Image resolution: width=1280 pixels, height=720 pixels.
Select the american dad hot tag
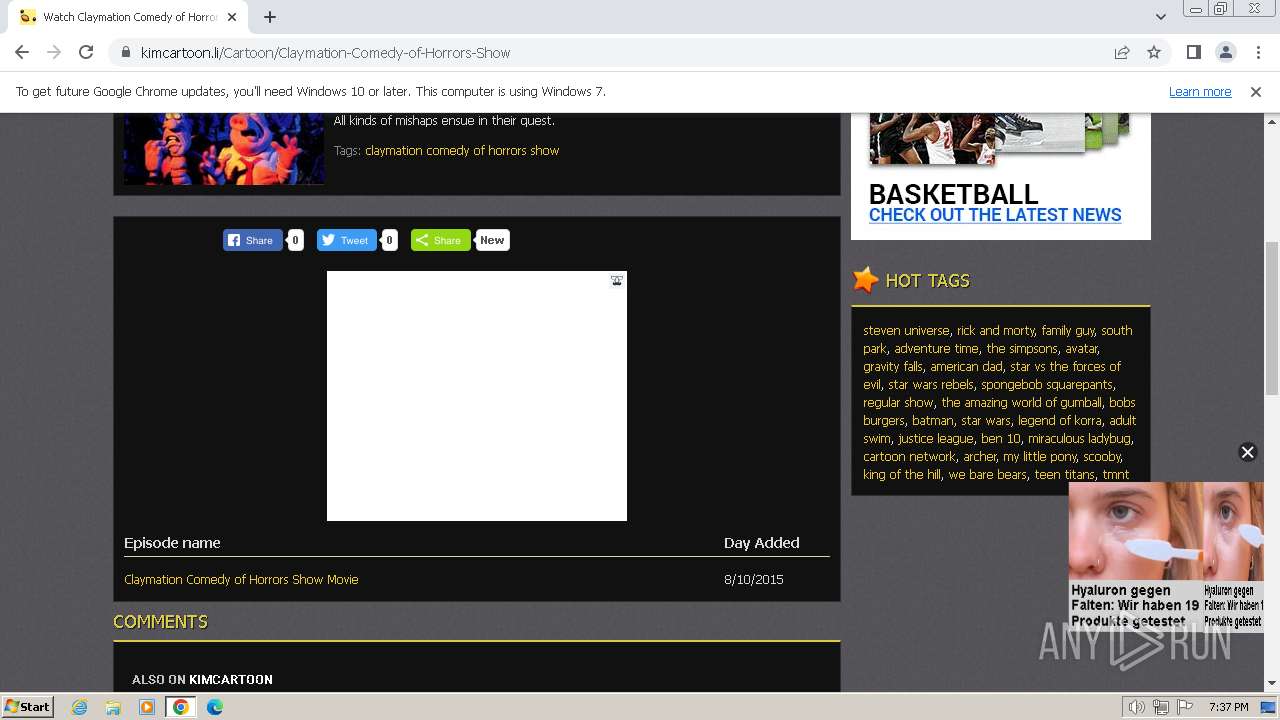[966, 367]
